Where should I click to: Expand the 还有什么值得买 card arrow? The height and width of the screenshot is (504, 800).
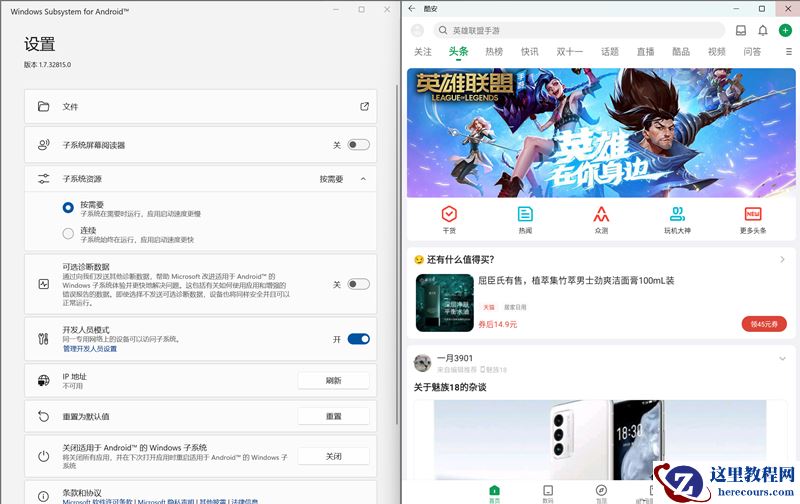click(782, 260)
